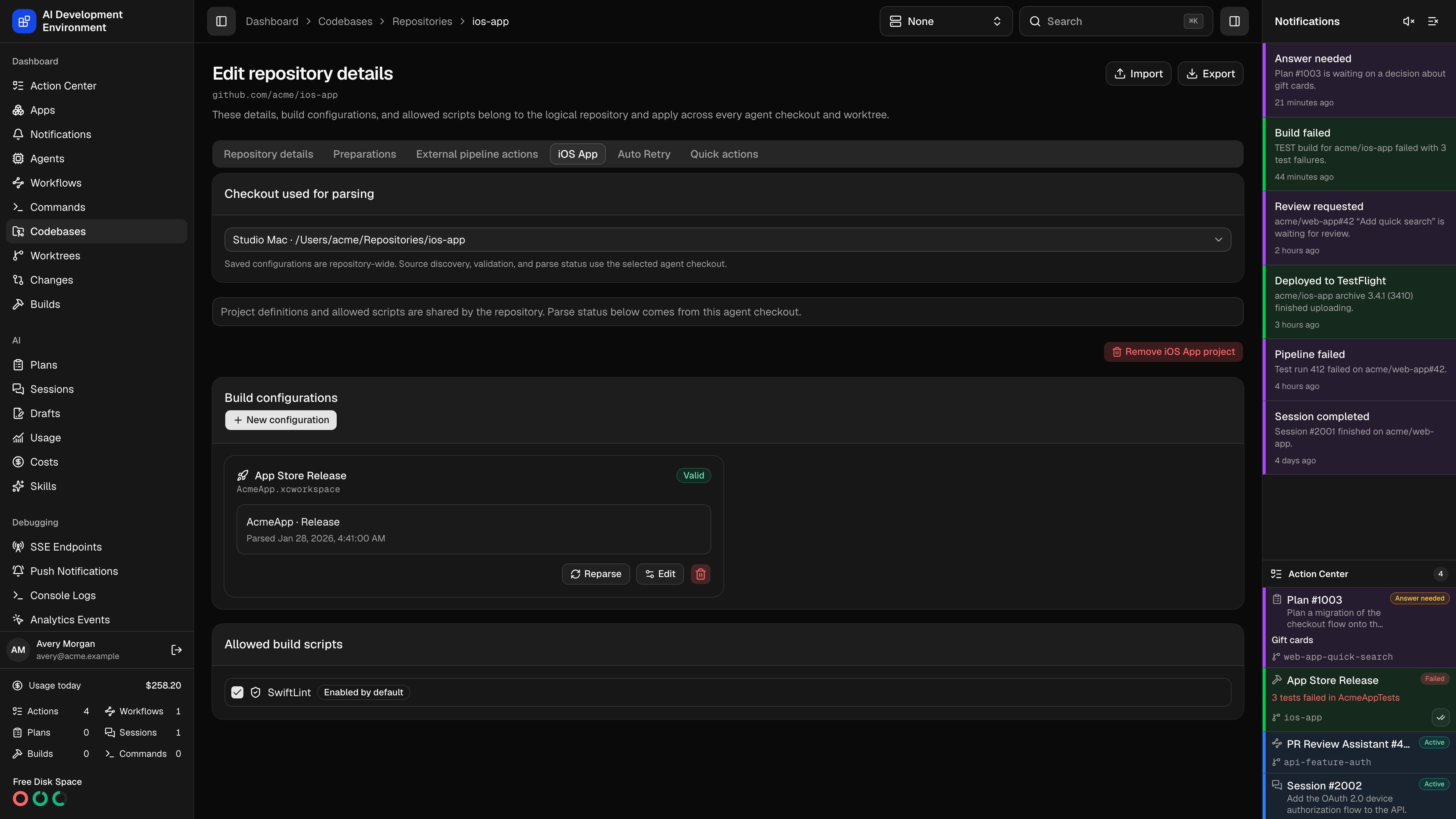The width and height of the screenshot is (1456, 819).
Task: Switch to the Repository details tab
Action: point(268,154)
